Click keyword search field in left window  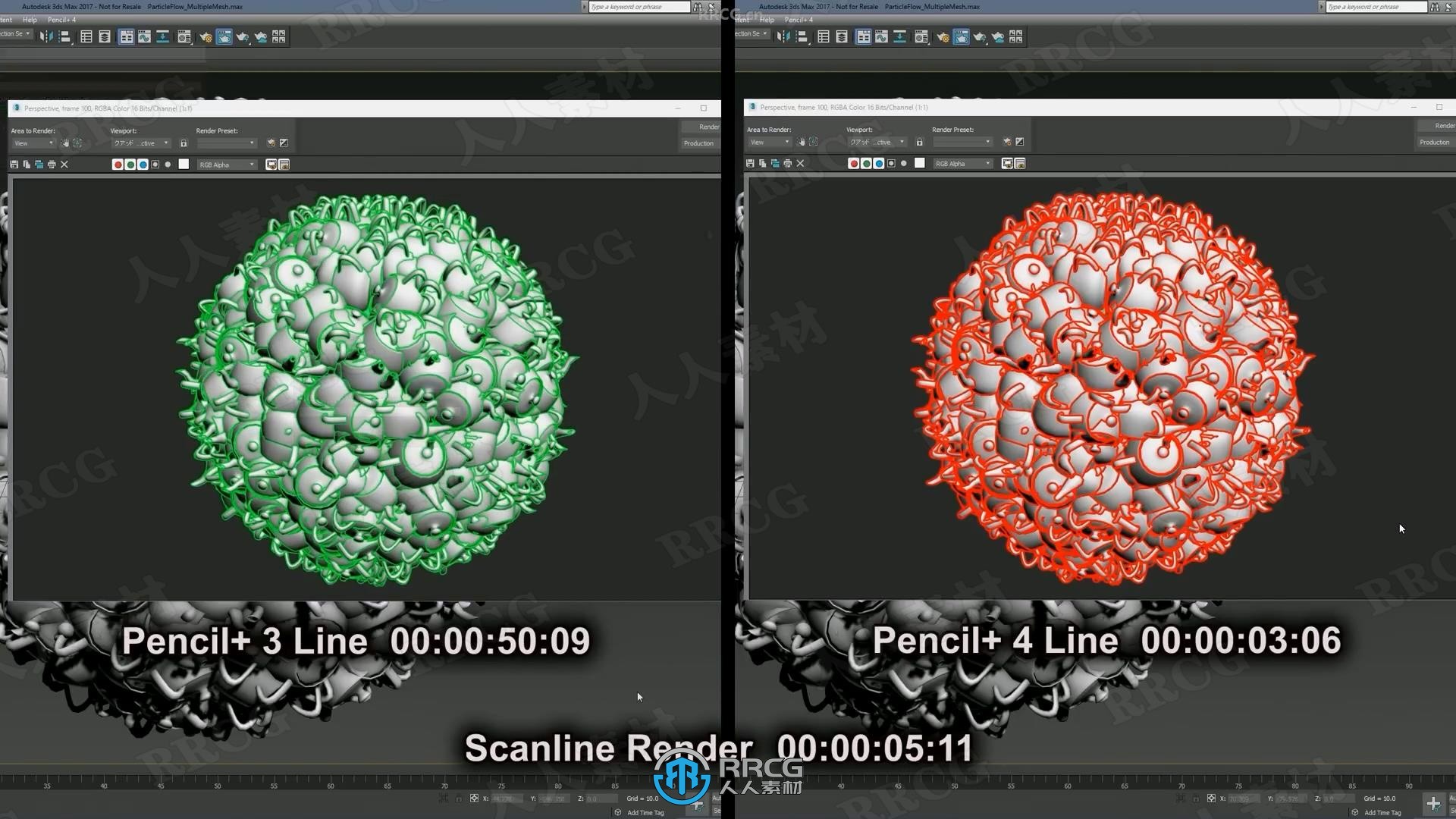tap(639, 7)
